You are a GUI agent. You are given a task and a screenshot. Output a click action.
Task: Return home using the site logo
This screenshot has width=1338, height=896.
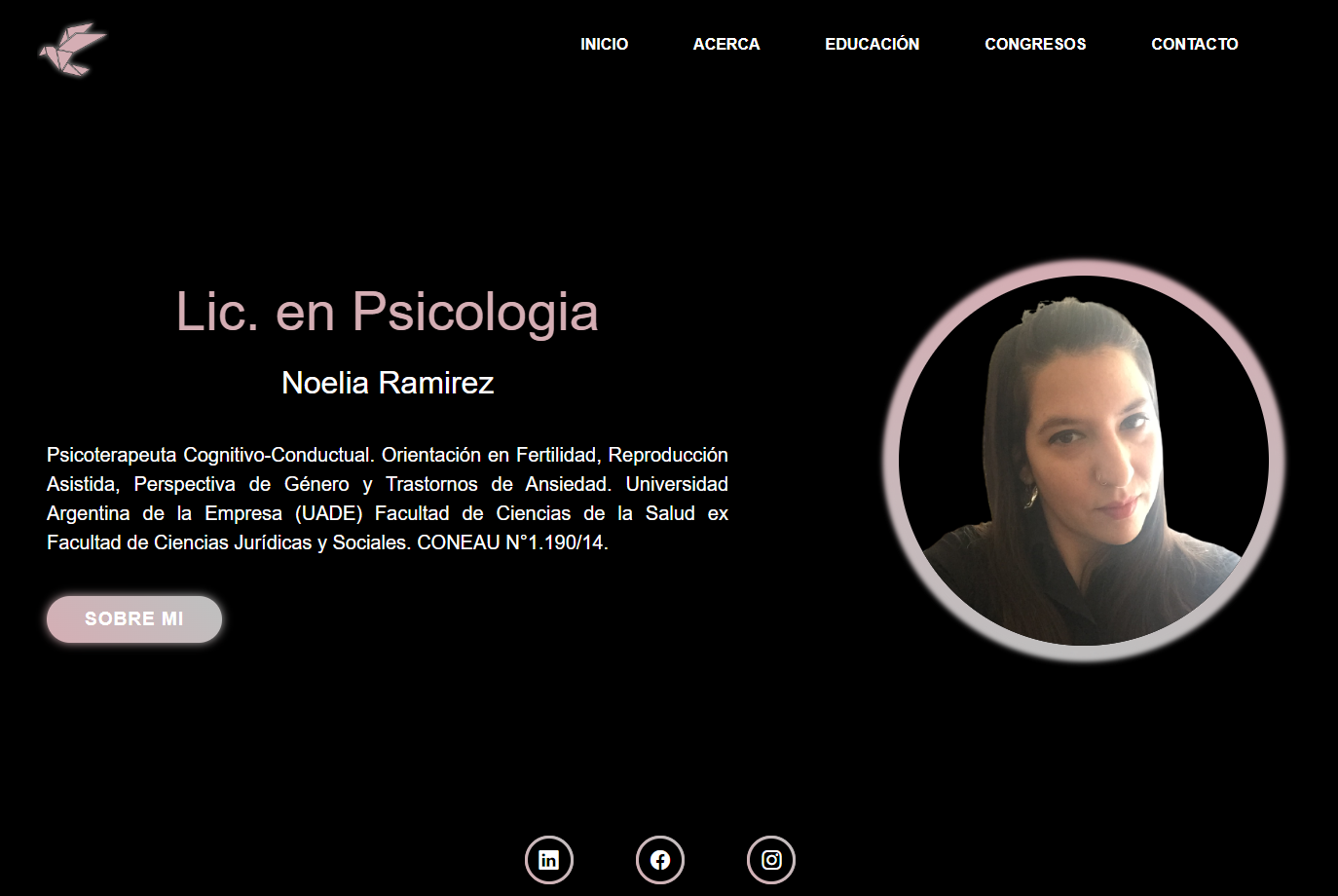[x=73, y=47]
